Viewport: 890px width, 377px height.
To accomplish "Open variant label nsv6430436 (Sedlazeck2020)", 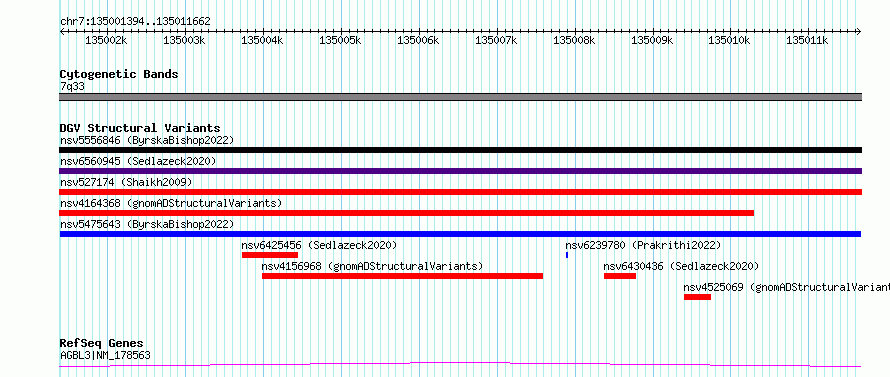I will tap(681, 266).
